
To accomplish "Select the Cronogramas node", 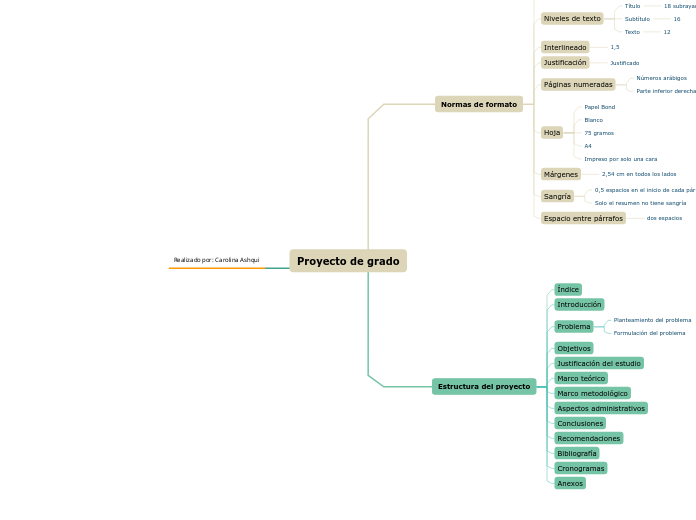I will [x=581, y=468].
